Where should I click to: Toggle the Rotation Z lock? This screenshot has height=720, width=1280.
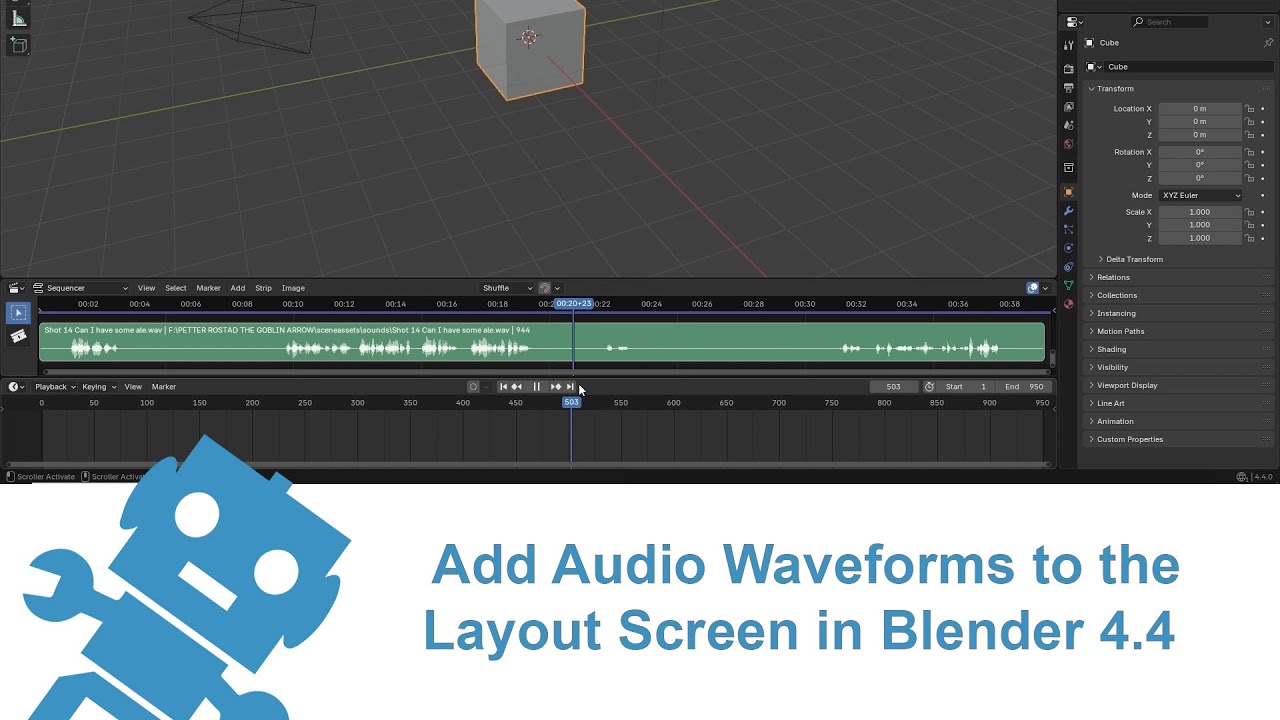tap(1249, 178)
